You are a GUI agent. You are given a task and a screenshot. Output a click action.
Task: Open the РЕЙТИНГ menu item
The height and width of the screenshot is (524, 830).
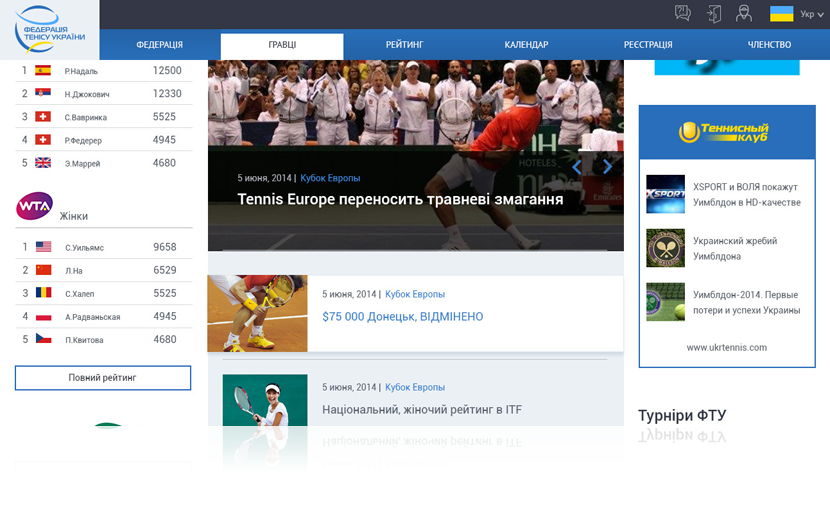404,45
